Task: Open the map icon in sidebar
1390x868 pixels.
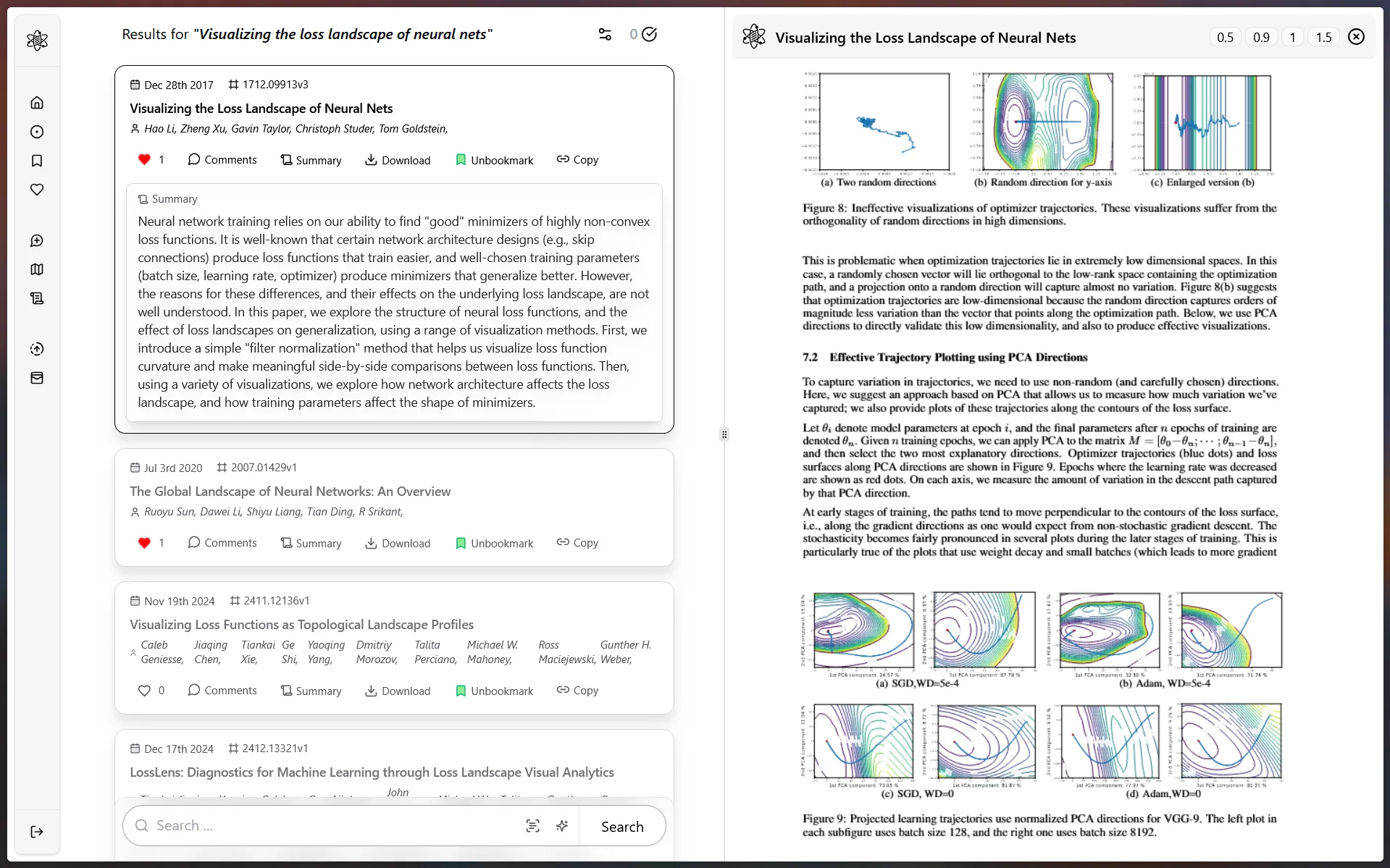Action: (x=37, y=269)
